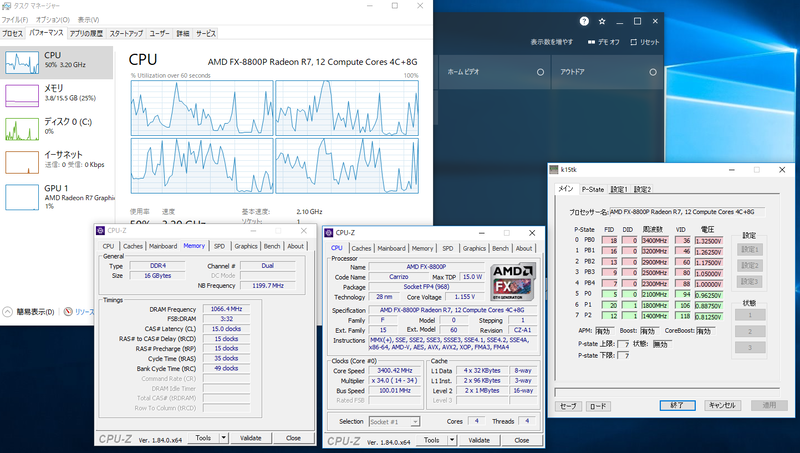Viewport: 800px width, 453px height.
Task: Click the star favorite icon in dark window
Action: [x=602, y=21]
